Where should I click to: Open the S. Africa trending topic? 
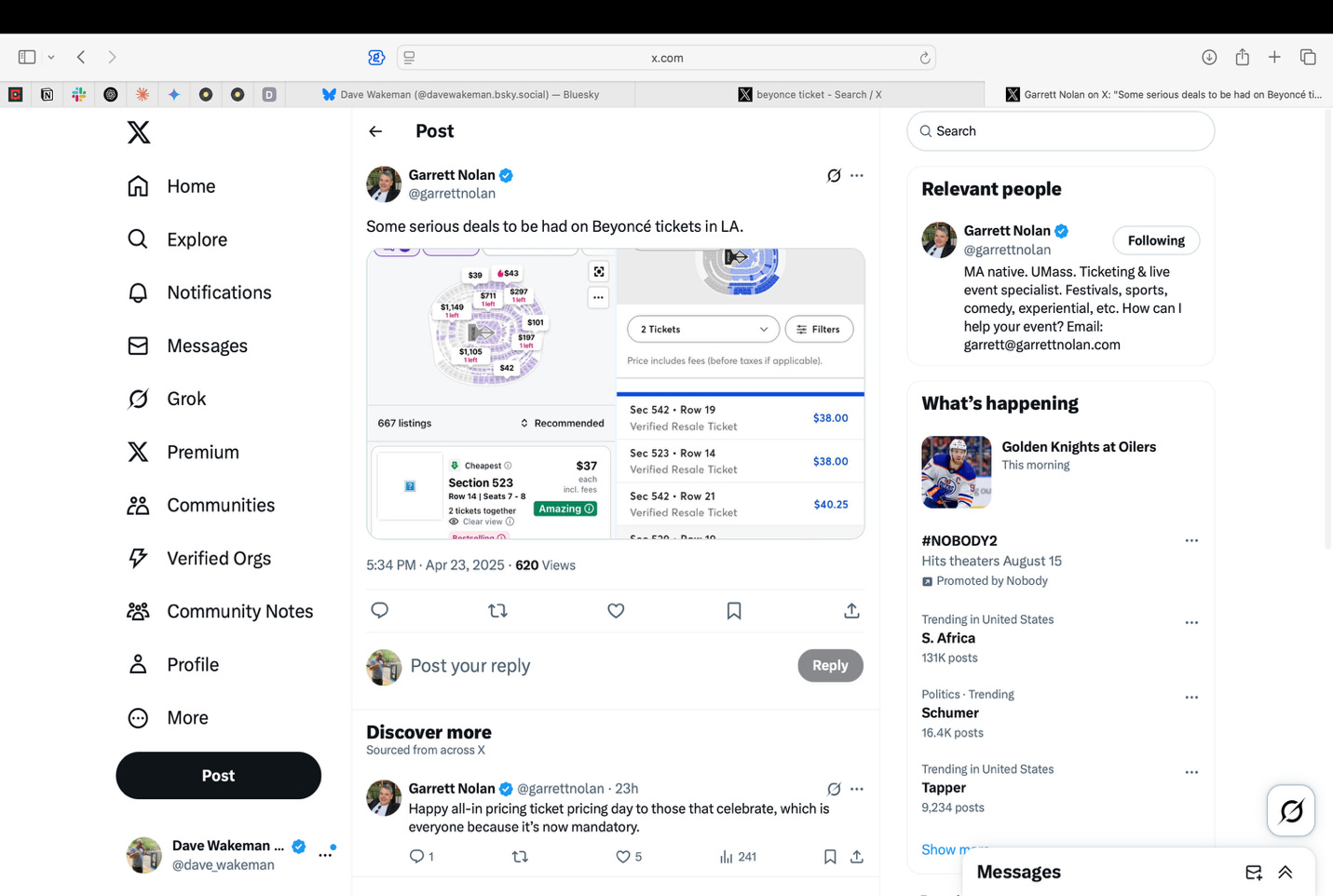(x=948, y=638)
